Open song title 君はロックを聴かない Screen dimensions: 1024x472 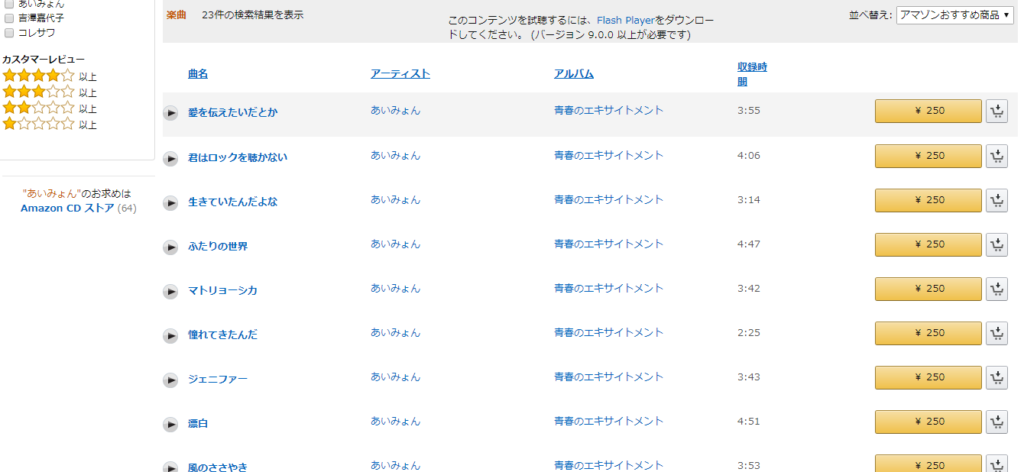238,157
